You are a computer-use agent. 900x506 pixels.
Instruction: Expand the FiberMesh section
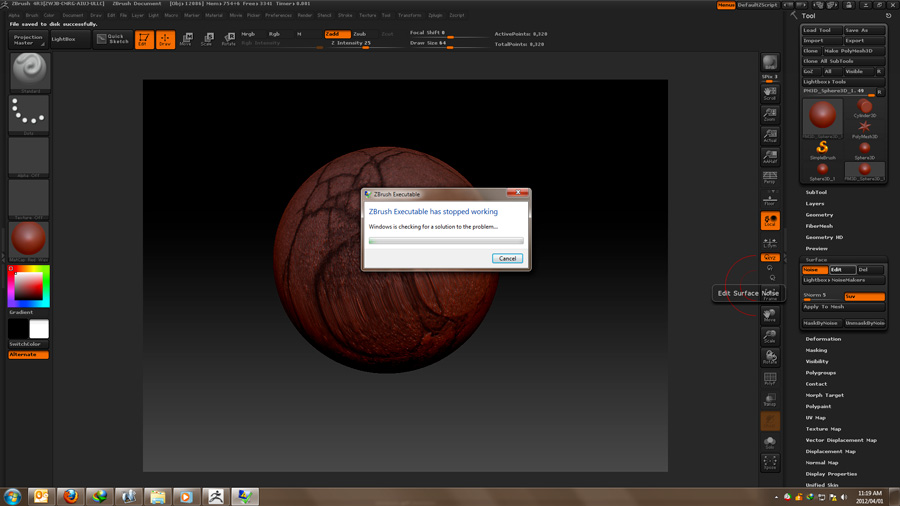coord(819,226)
